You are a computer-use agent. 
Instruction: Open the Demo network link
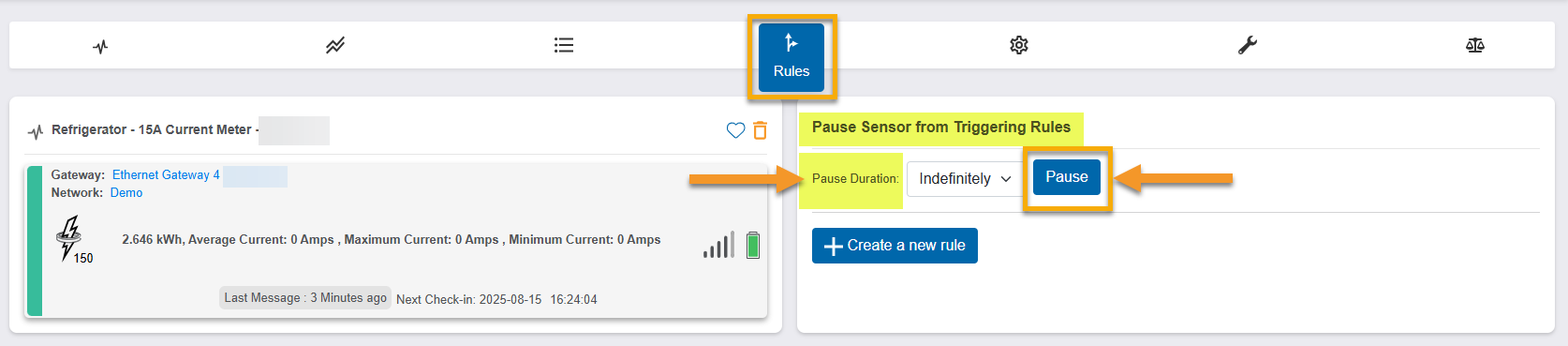(x=126, y=192)
